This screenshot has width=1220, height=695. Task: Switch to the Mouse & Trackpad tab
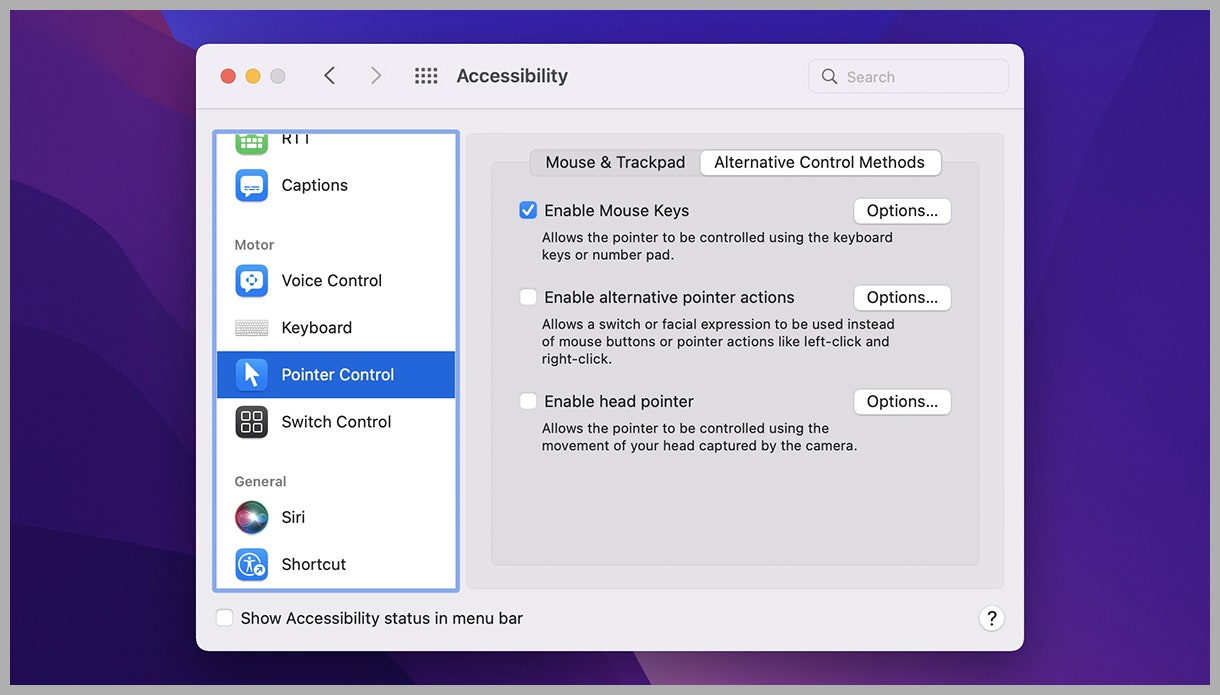(x=615, y=162)
